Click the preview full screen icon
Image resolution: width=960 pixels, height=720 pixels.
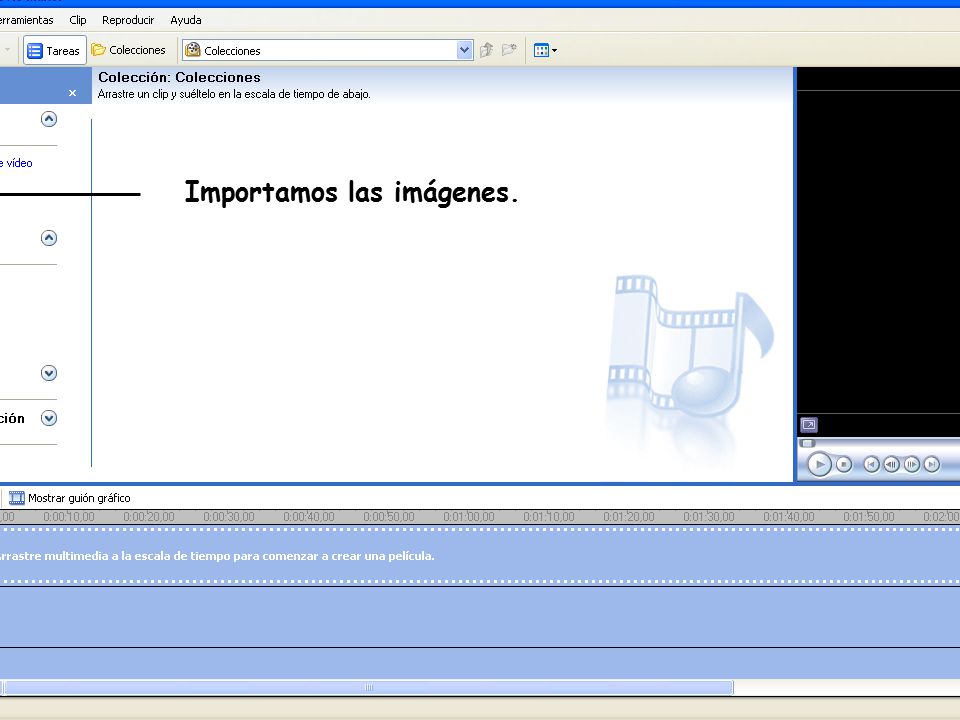809,424
